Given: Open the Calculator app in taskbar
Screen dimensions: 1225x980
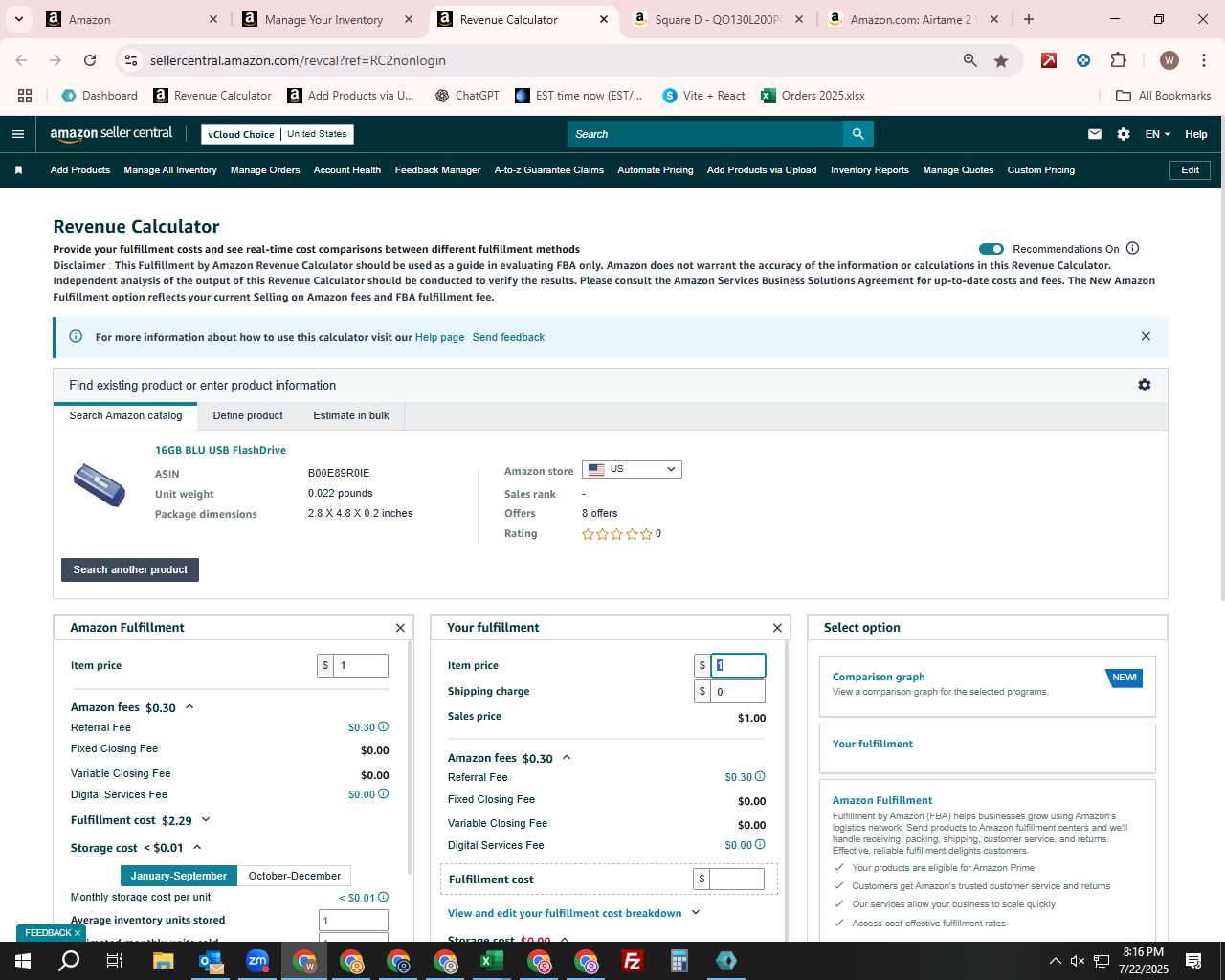Looking at the screenshot, I should click(x=679, y=961).
